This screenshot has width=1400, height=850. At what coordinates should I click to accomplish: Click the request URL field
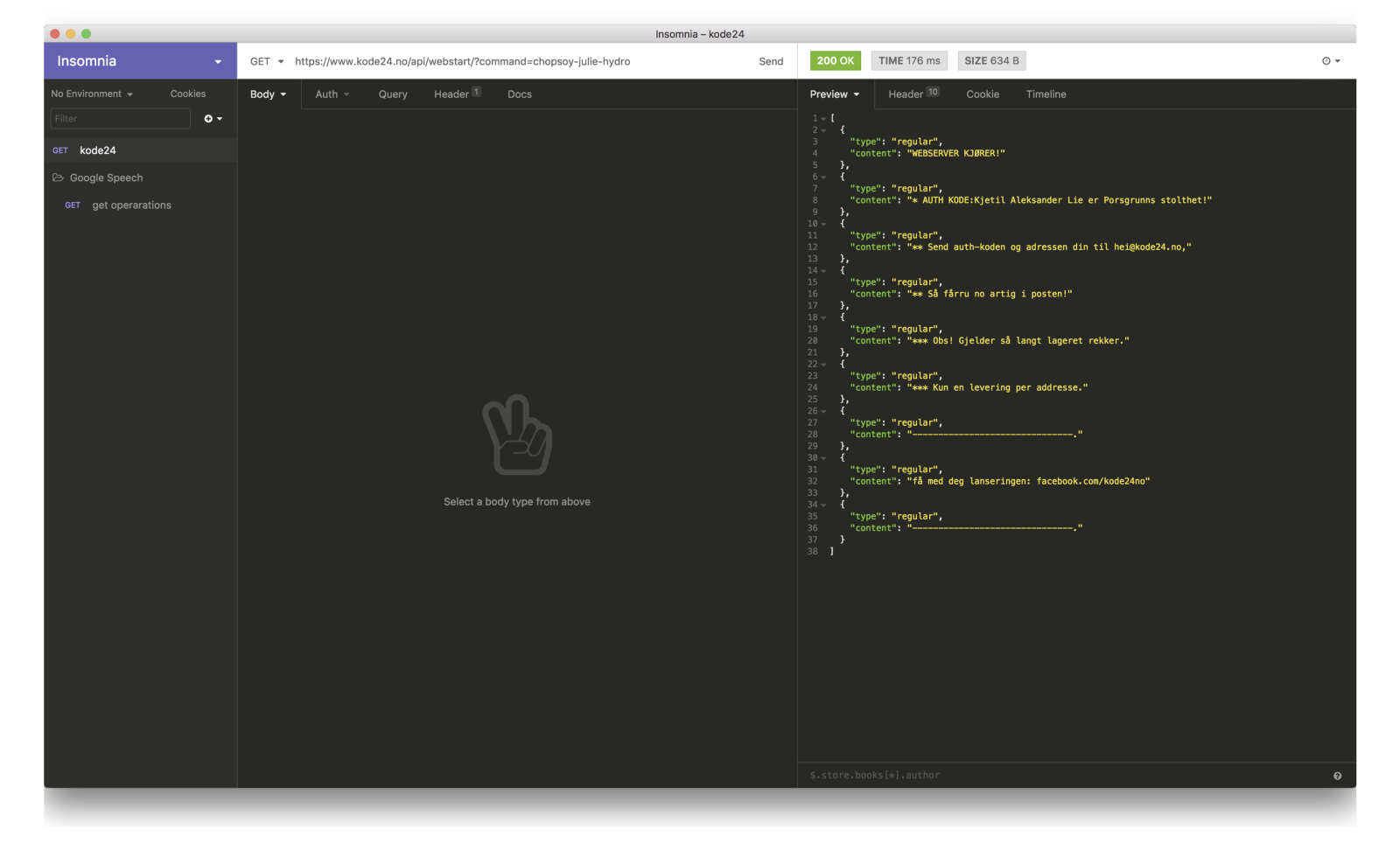tap(521, 61)
